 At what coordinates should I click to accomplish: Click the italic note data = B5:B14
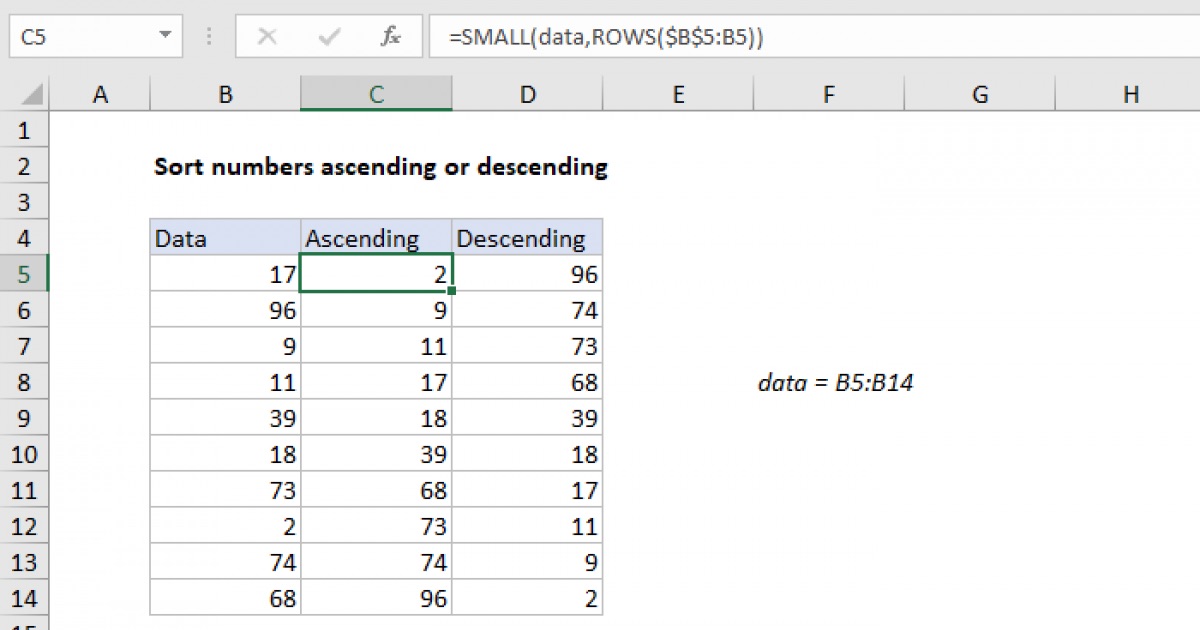tap(836, 382)
